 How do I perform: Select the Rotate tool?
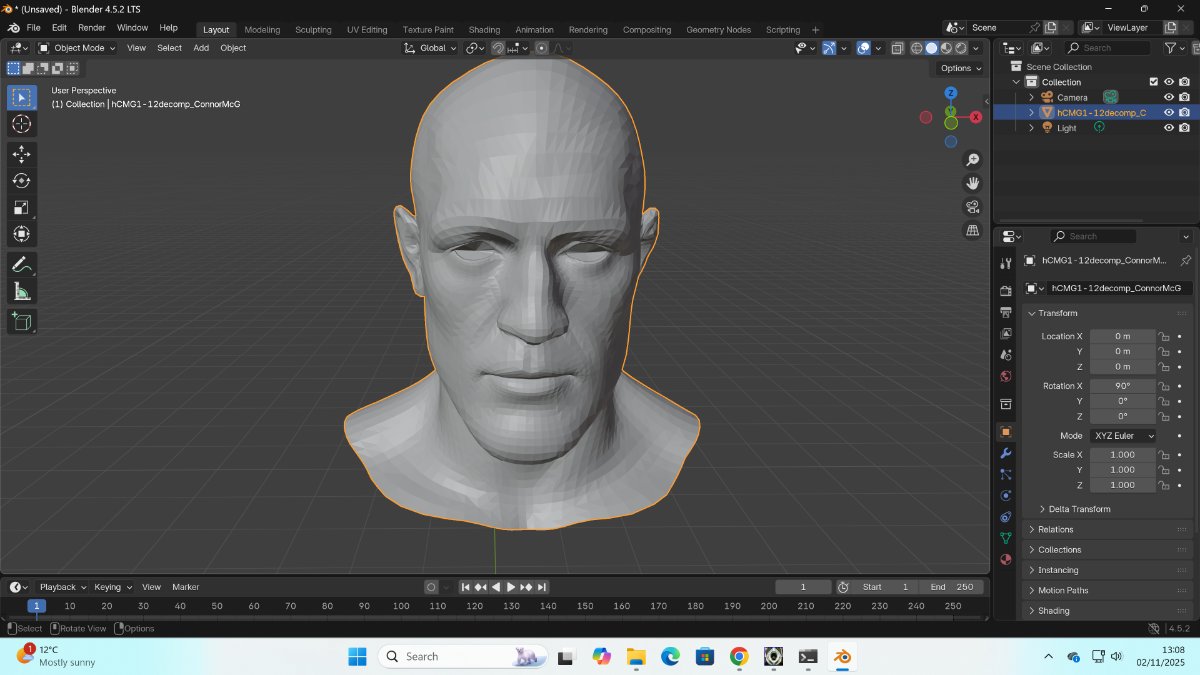coord(22,181)
